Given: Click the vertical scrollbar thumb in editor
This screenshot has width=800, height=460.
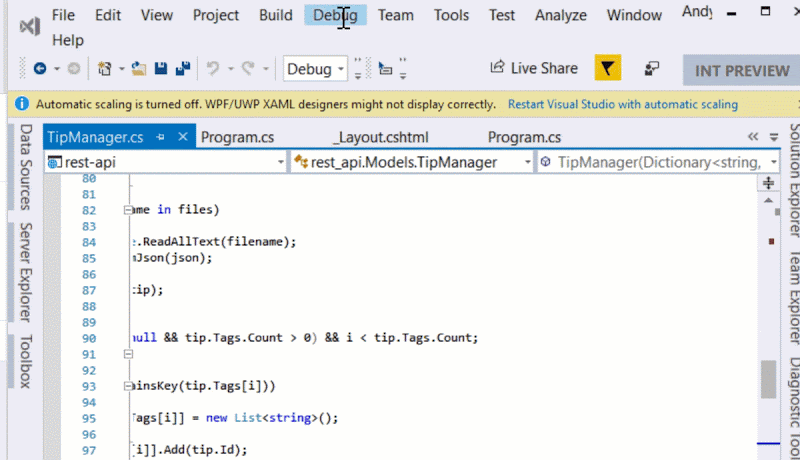Looking at the screenshot, I should coord(768,379).
